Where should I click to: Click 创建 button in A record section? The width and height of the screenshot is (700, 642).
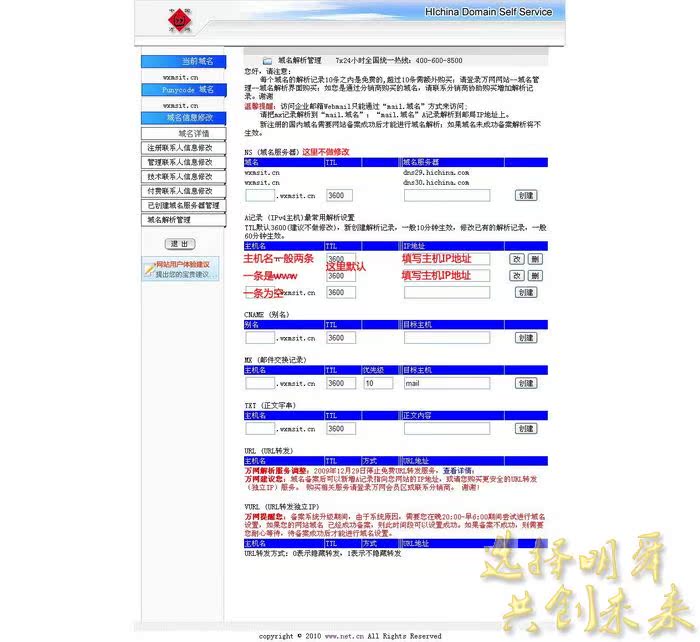[526, 292]
